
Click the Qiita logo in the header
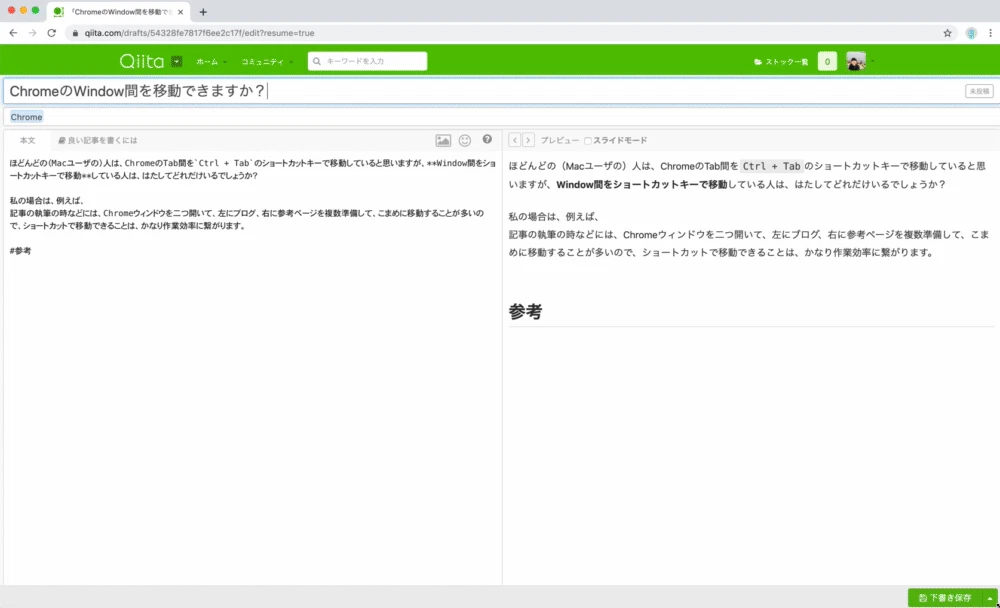pos(142,61)
